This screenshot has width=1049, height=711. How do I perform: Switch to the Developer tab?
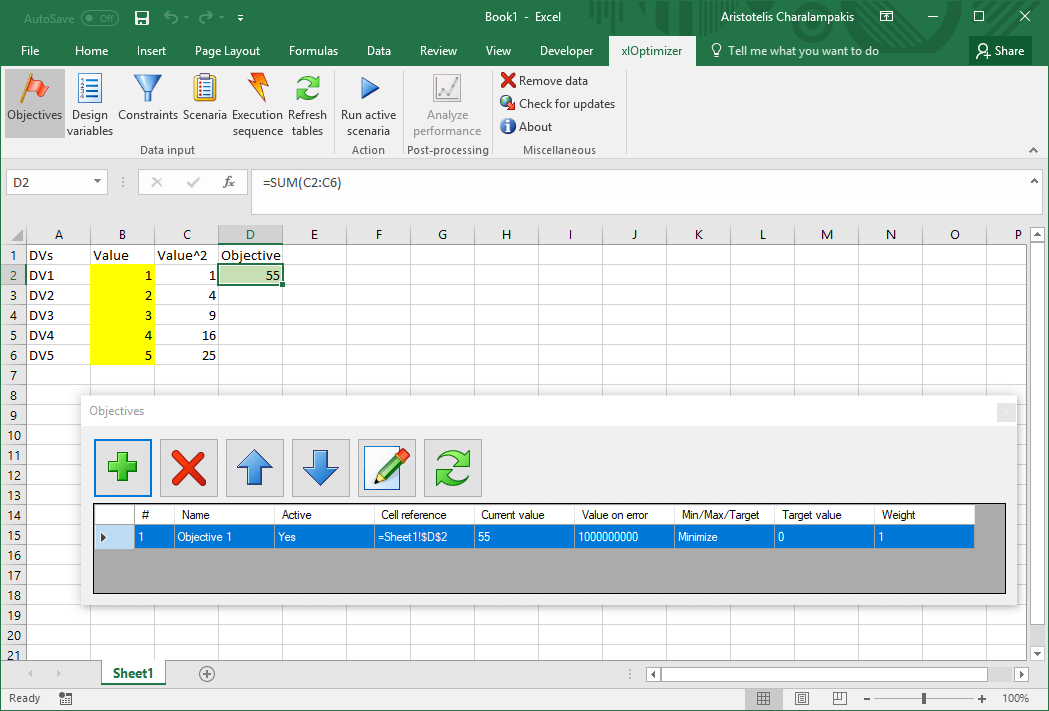pos(566,51)
